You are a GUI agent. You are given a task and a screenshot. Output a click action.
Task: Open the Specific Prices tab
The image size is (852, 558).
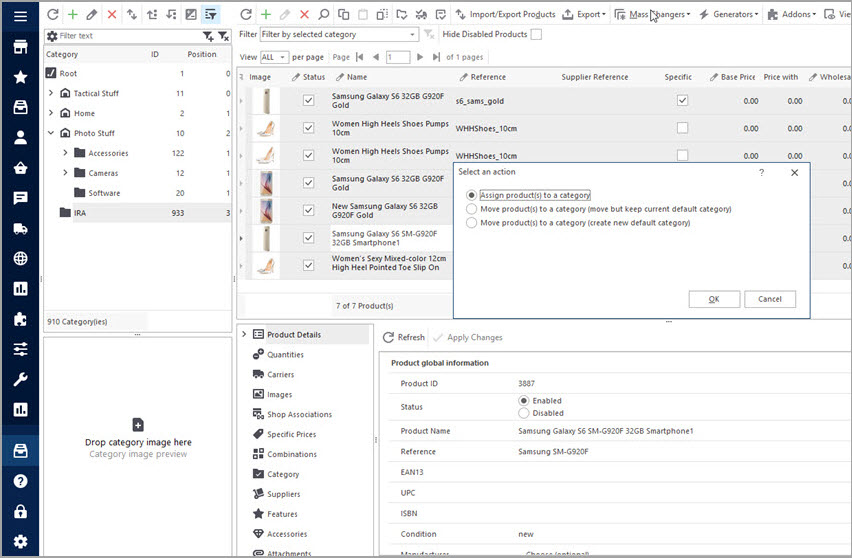pos(291,435)
